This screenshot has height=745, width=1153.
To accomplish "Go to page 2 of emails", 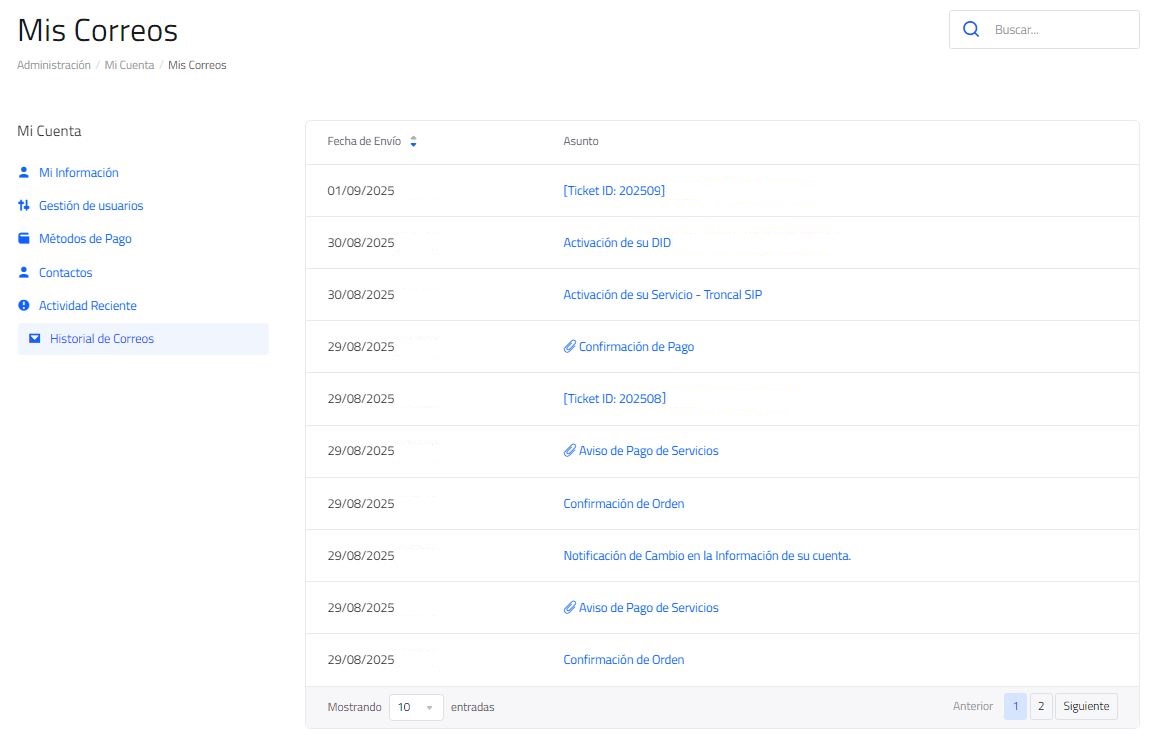I will (1040, 706).
